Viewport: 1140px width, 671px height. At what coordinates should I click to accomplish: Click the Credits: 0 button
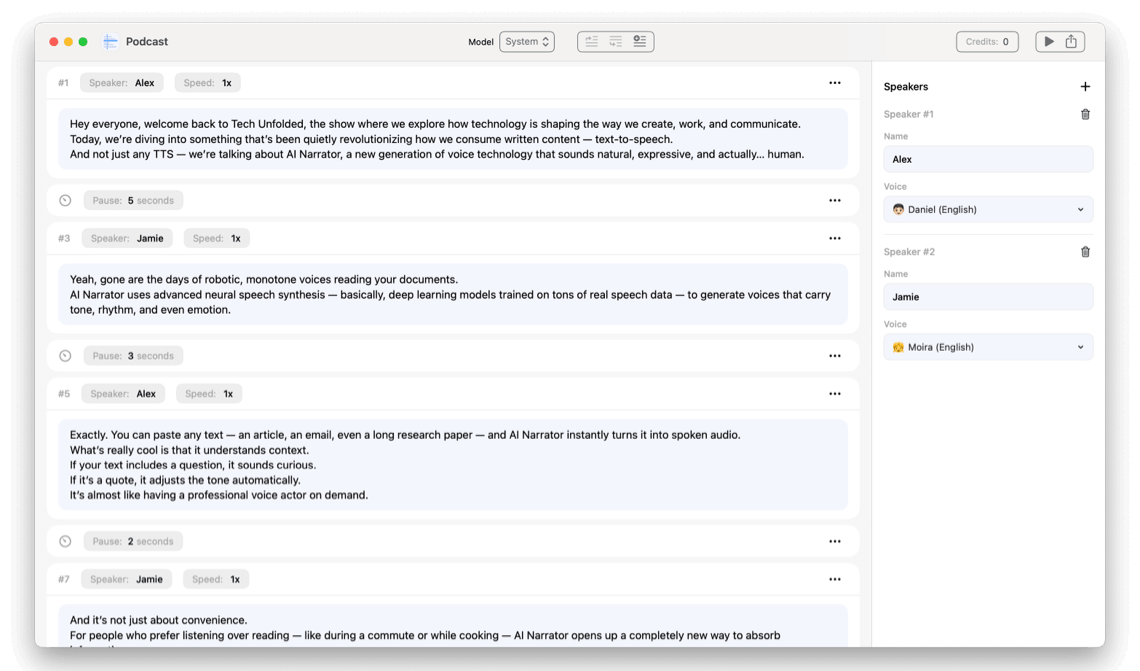tap(987, 42)
